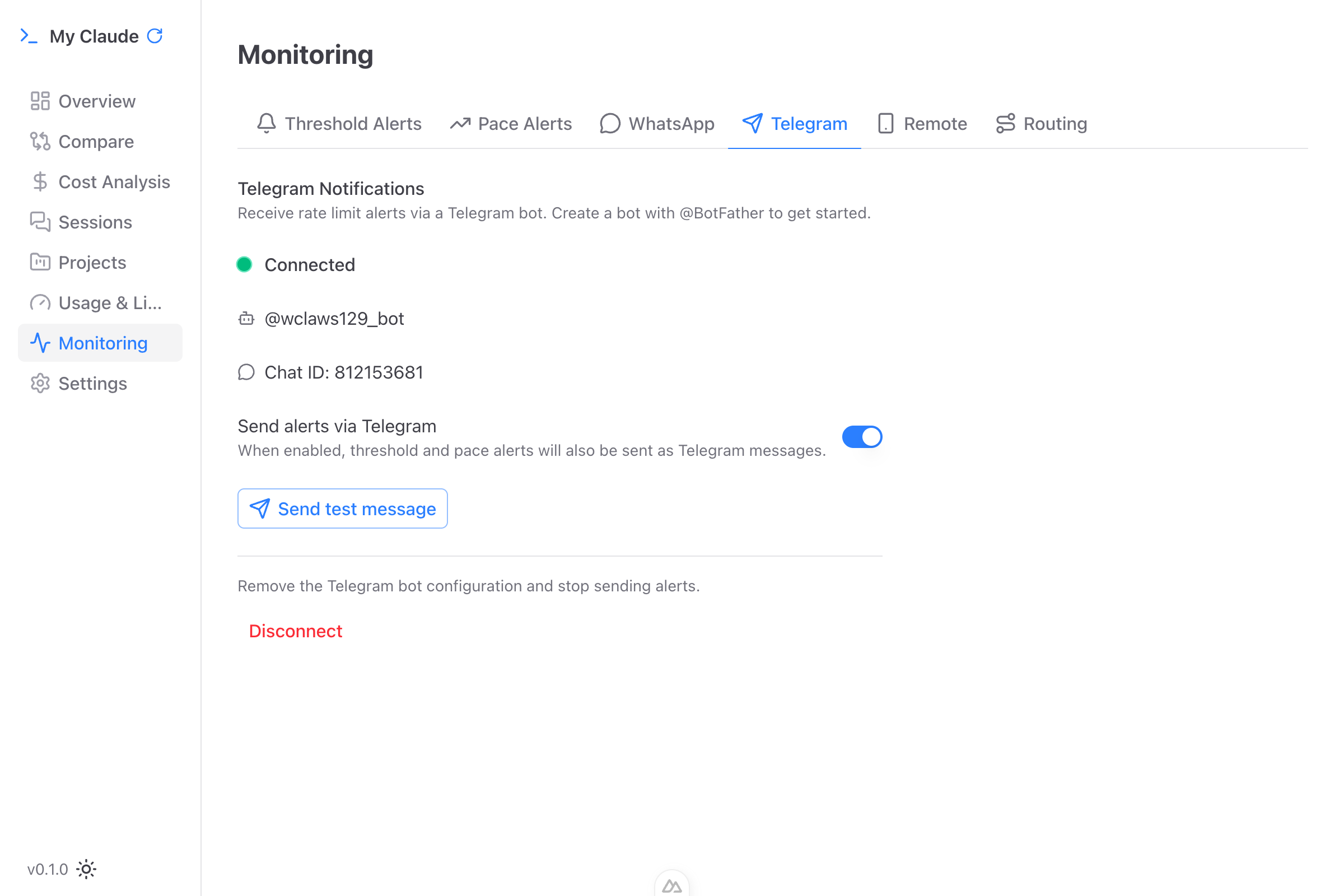Screen dimensions: 1344x896
Task: Click the Receive rate limit alerts description
Action: tap(554, 213)
